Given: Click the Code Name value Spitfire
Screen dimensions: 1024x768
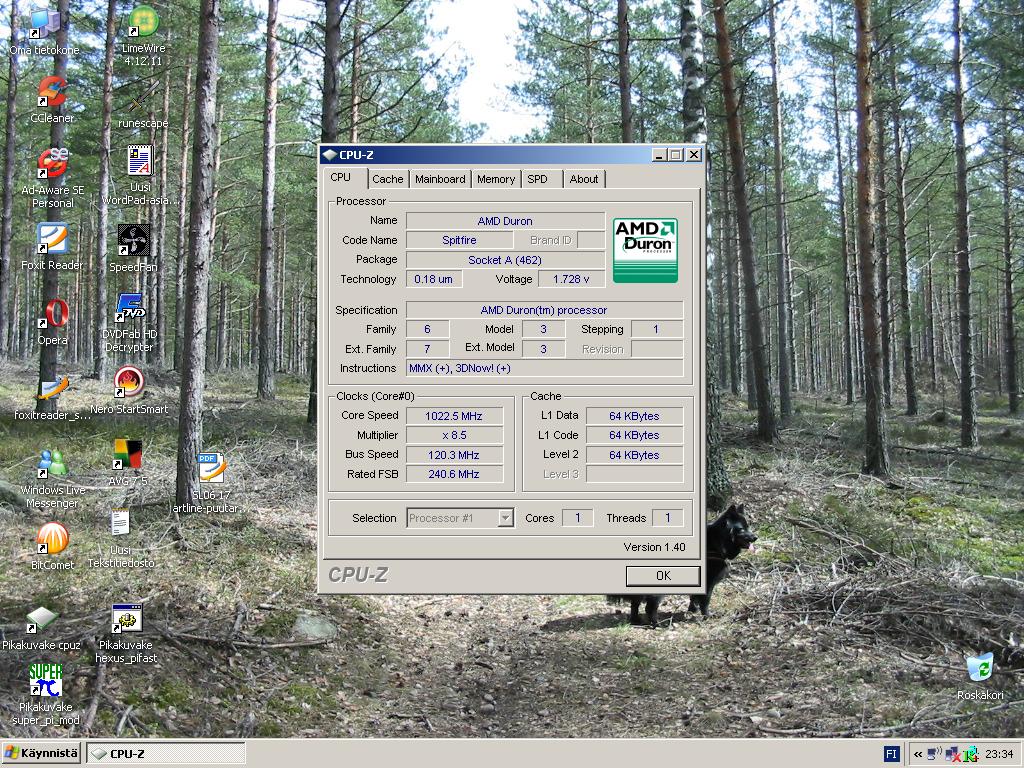Looking at the screenshot, I should 459,240.
